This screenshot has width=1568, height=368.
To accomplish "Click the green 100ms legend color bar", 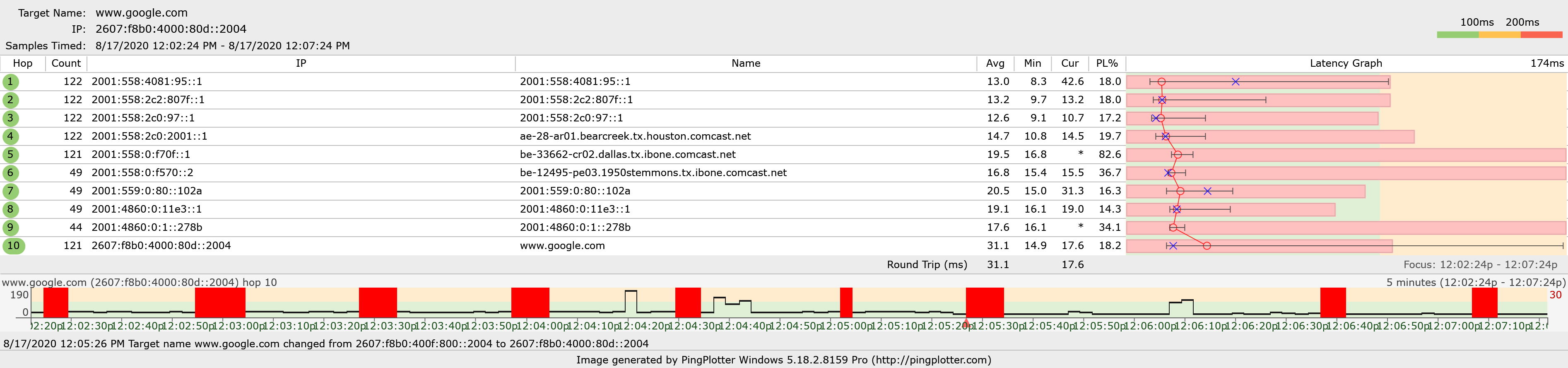I will tap(1457, 35).
